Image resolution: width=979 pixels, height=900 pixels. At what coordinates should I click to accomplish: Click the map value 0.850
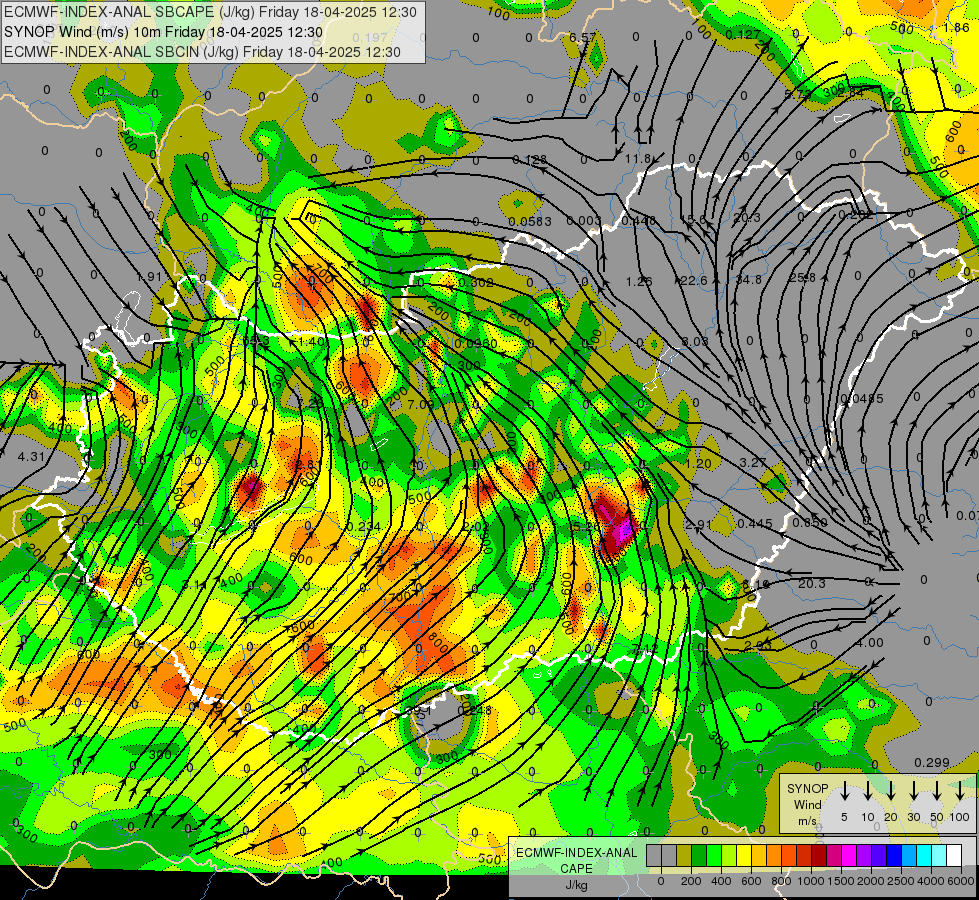(810, 523)
